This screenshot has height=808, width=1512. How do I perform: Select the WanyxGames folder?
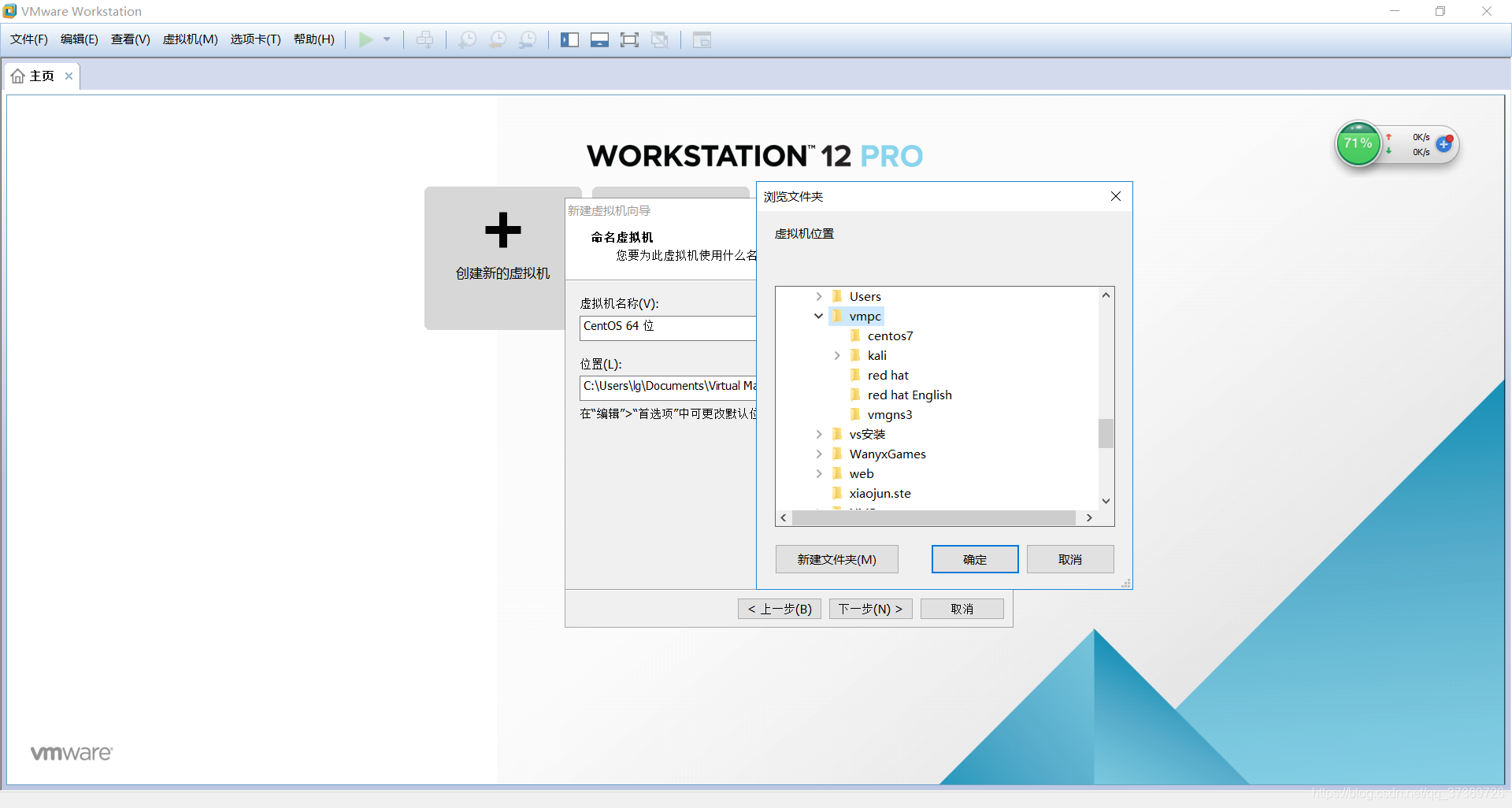pyautogui.click(x=888, y=454)
